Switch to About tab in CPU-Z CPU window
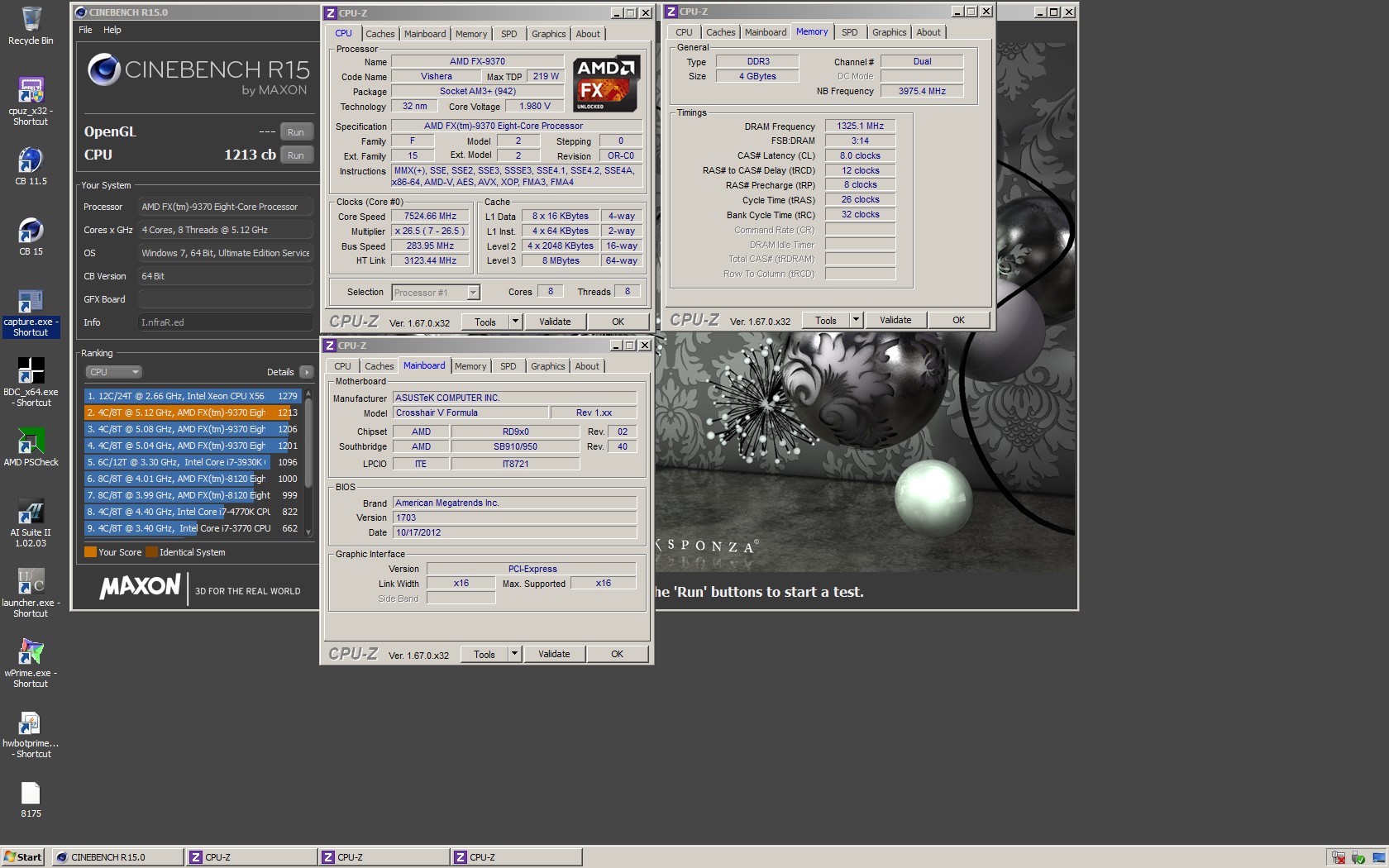The width and height of the screenshot is (1389, 868). pyautogui.click(x=588, y=34)
